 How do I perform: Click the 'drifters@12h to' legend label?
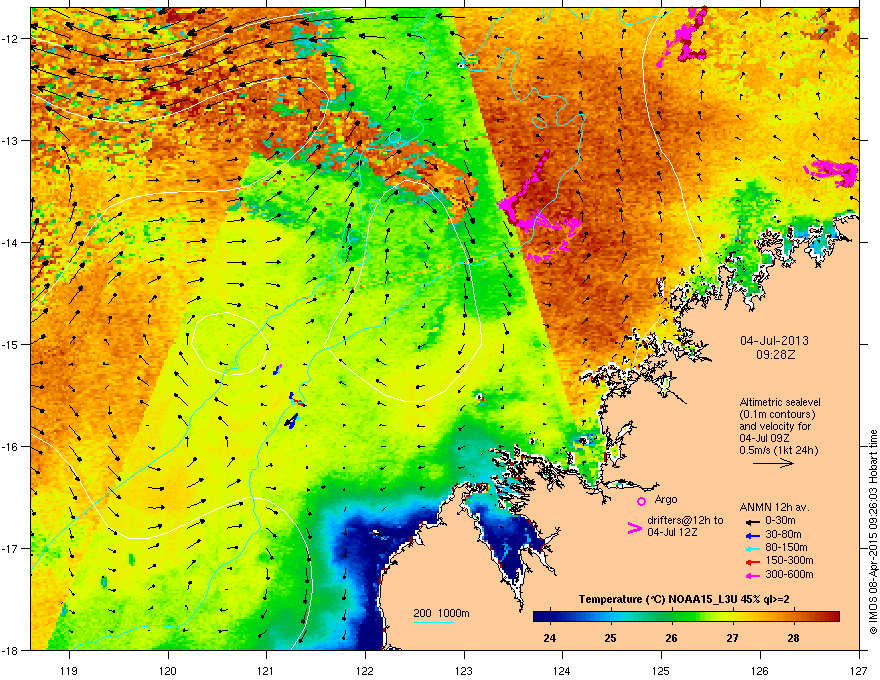tap(685, 521)
